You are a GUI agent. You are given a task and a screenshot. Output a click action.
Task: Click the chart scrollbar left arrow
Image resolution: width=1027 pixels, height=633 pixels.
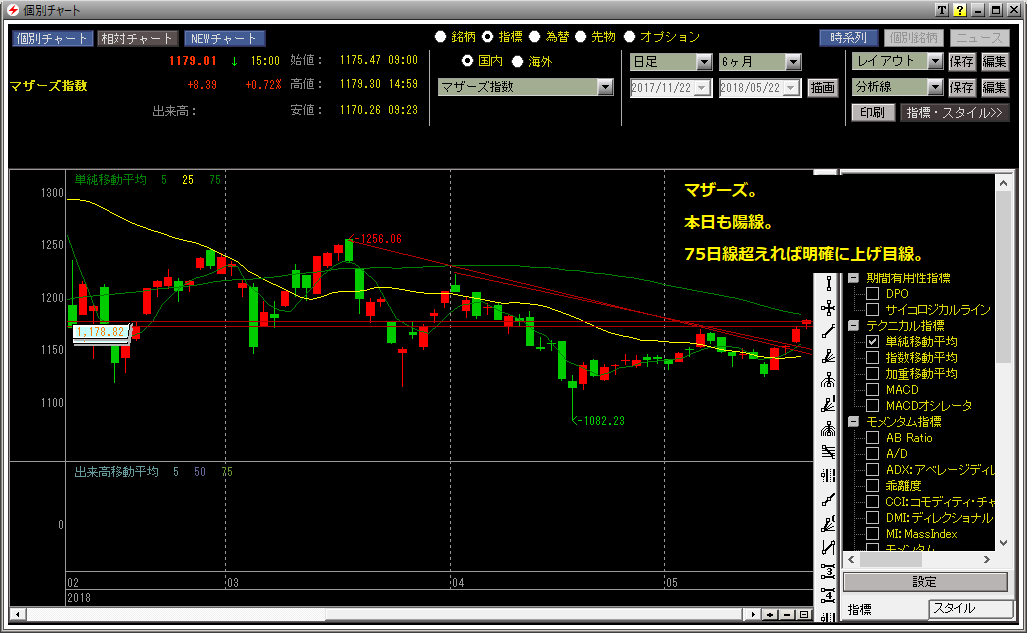point(18,615)
